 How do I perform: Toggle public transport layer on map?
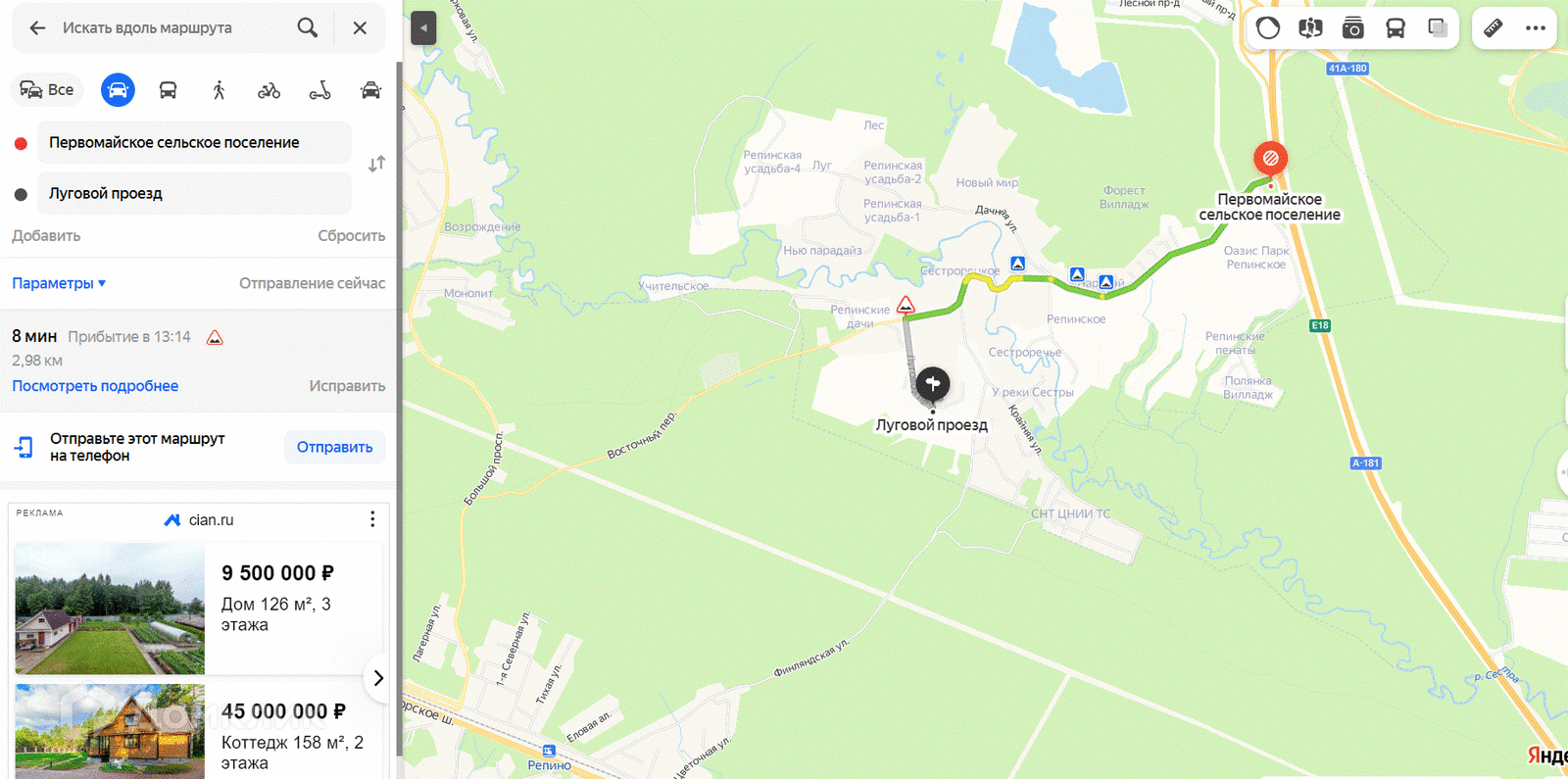[1396, 28]
